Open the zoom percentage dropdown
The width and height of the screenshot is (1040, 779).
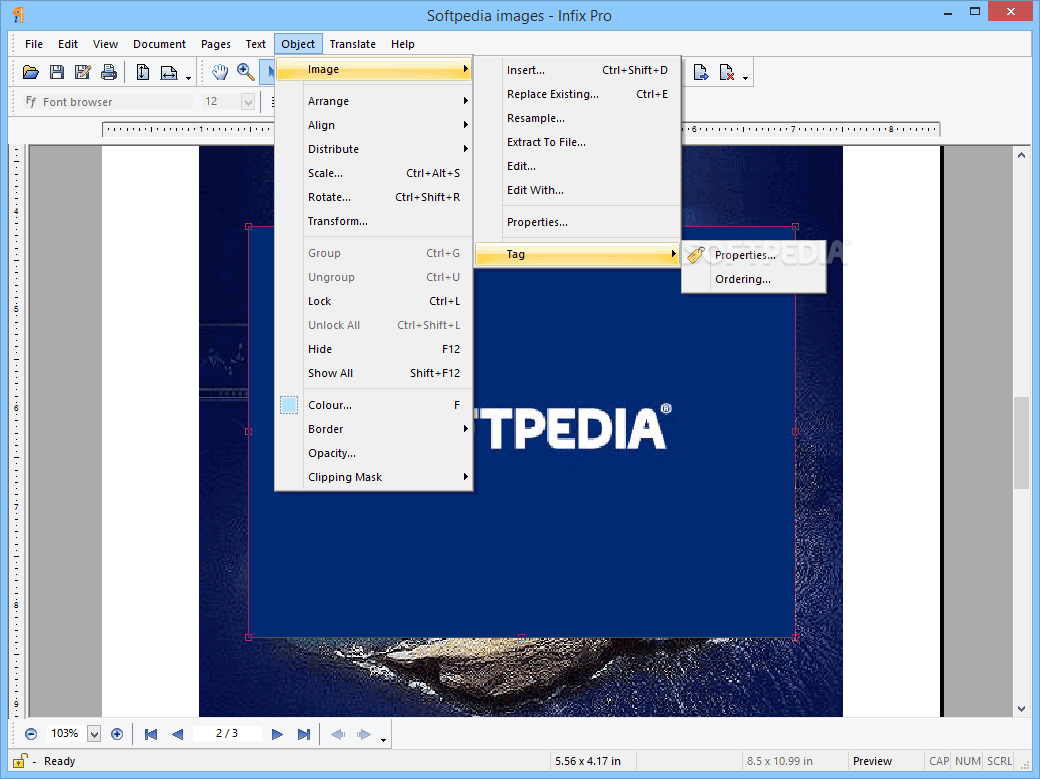94,734
